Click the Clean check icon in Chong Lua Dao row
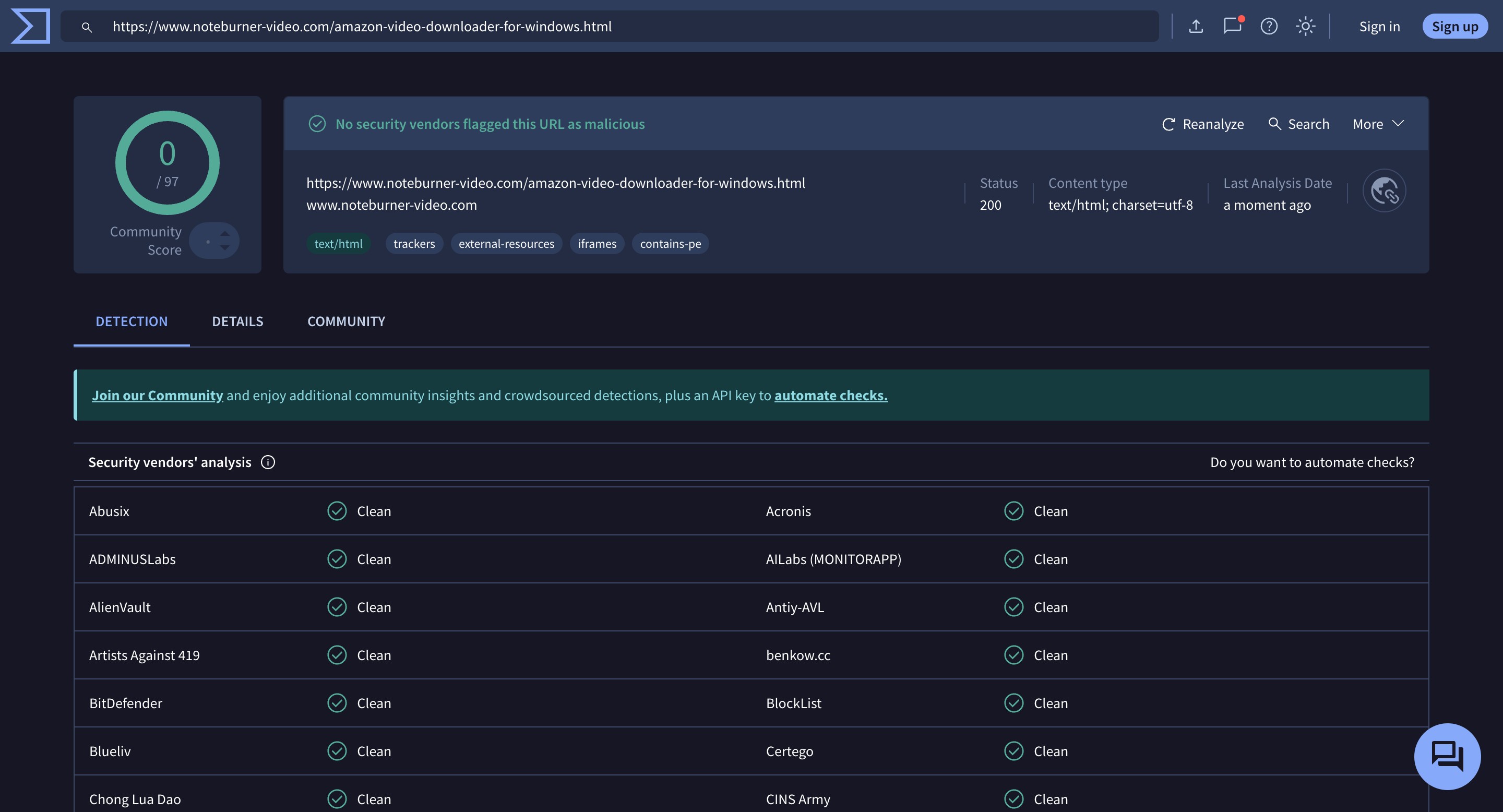This screenshot has height=812, width=1503. point(337,799)
